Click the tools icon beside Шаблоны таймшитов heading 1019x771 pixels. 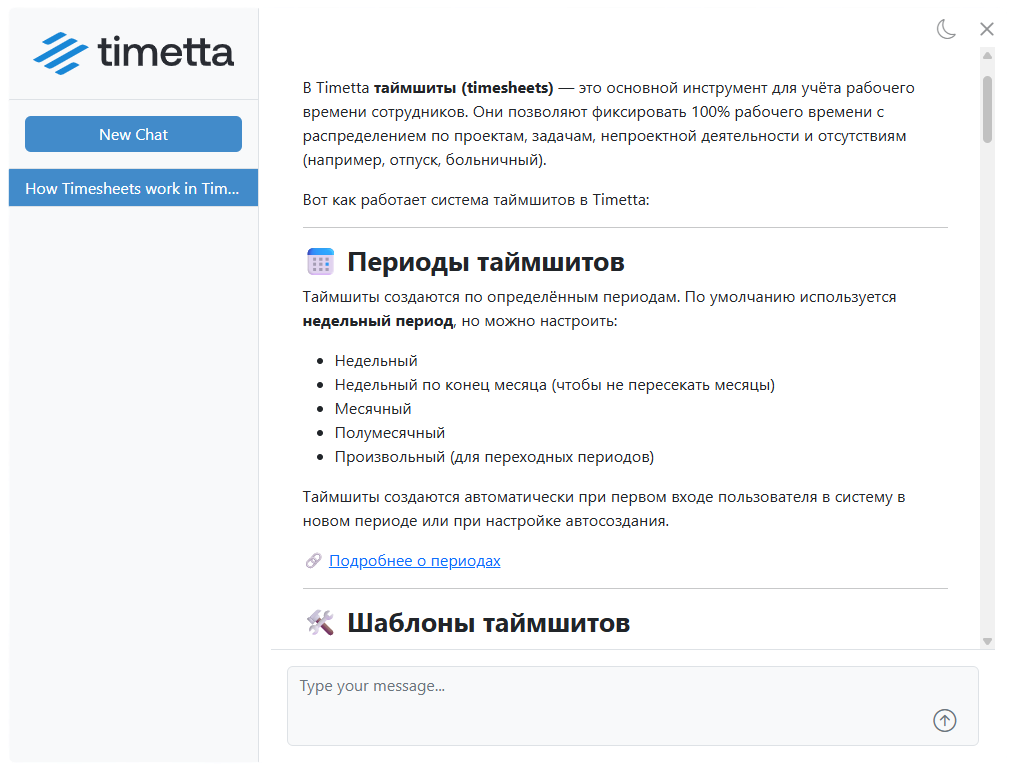click(320, 621)
